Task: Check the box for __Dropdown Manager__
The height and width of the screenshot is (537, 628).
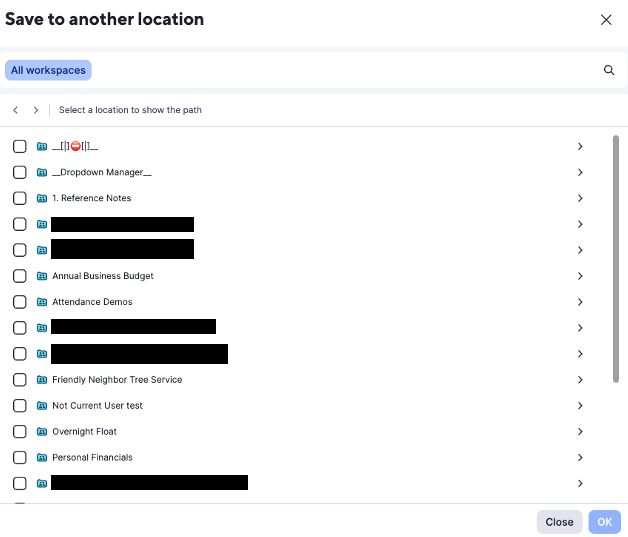Action: tap(20, 172)
